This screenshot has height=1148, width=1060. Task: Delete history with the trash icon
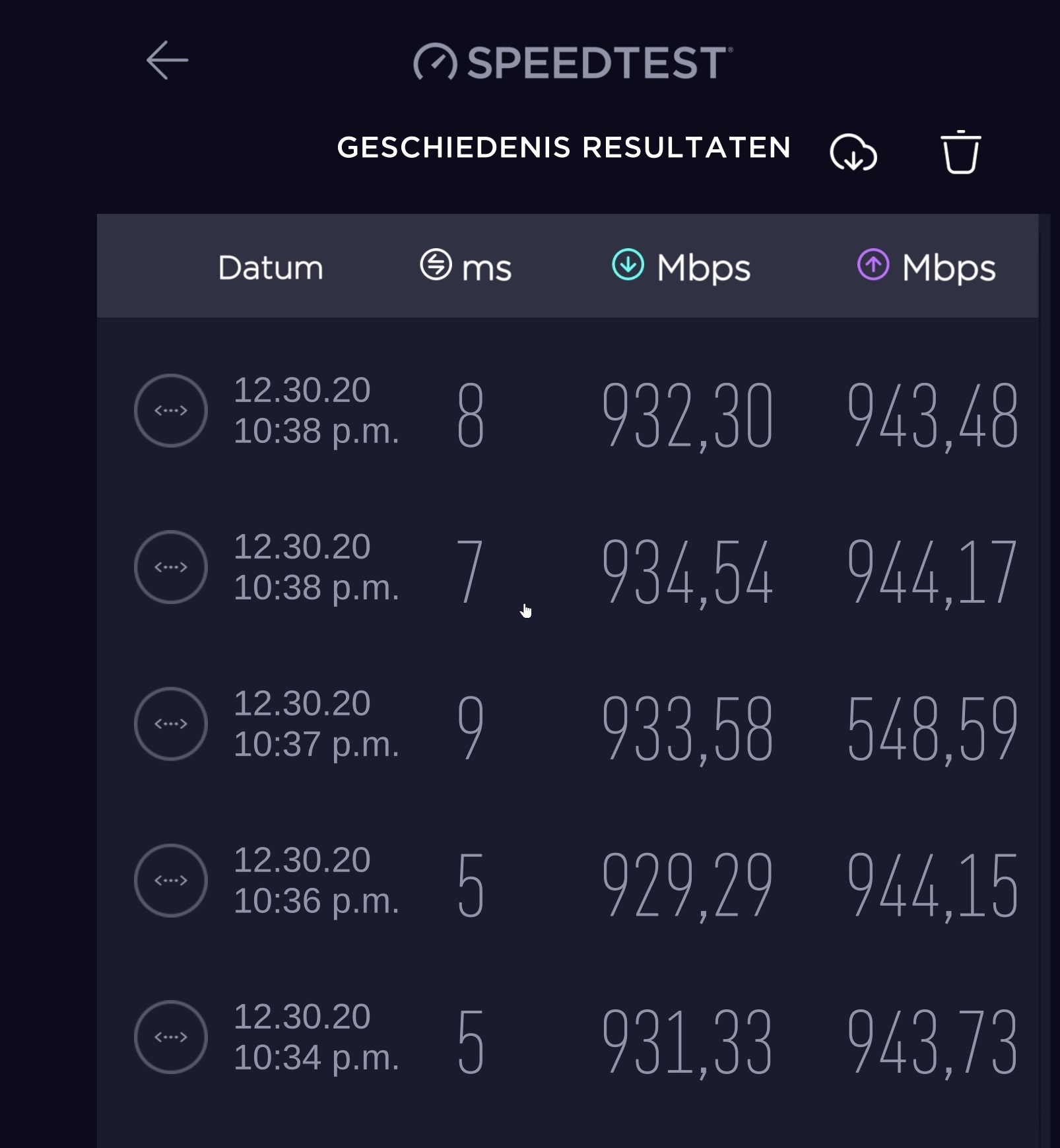(x=960, y=152)
